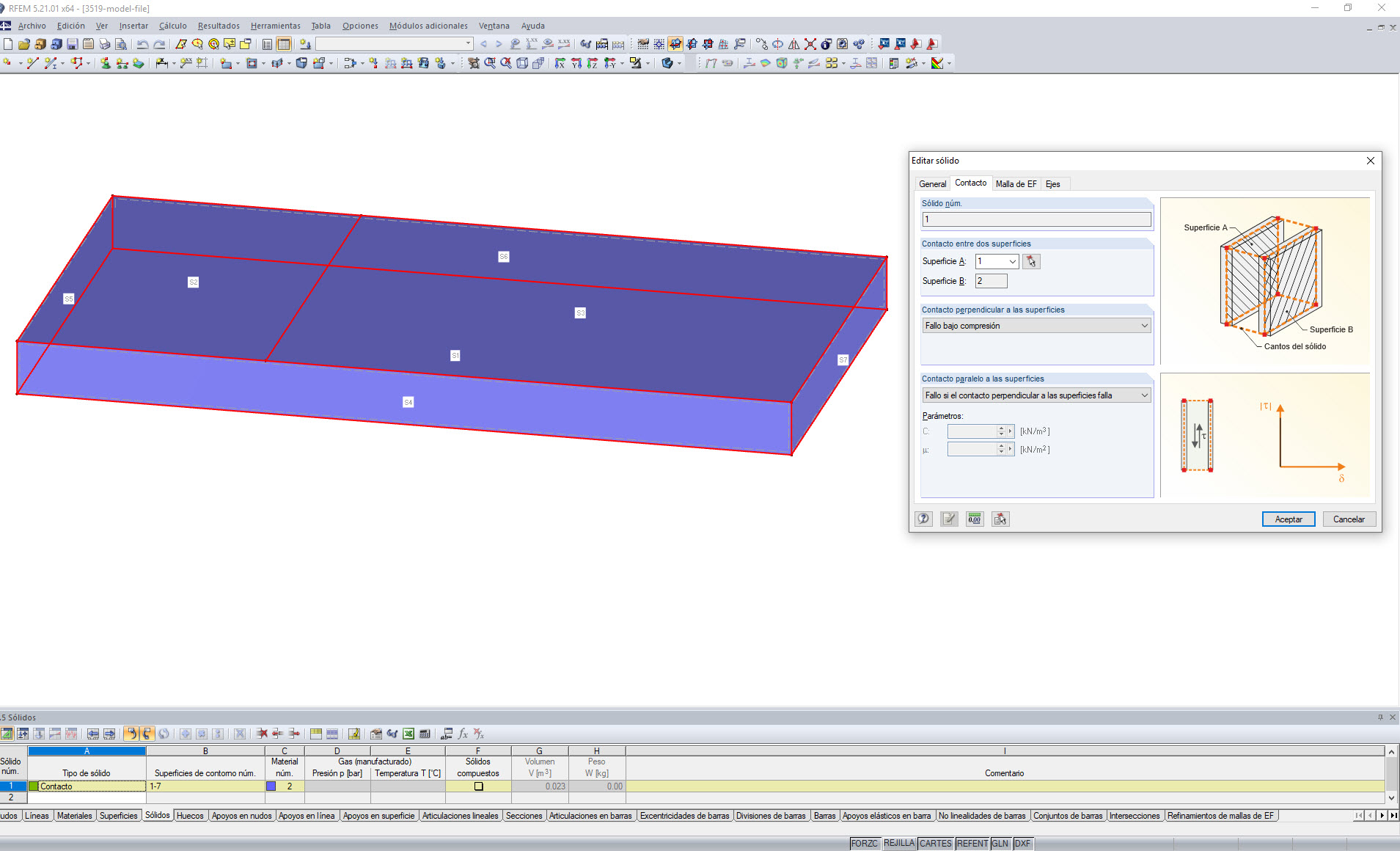The width and height of the screenshot is (1400, 851).
Task: Show wireframe display model icon
Action: (522, 63)
